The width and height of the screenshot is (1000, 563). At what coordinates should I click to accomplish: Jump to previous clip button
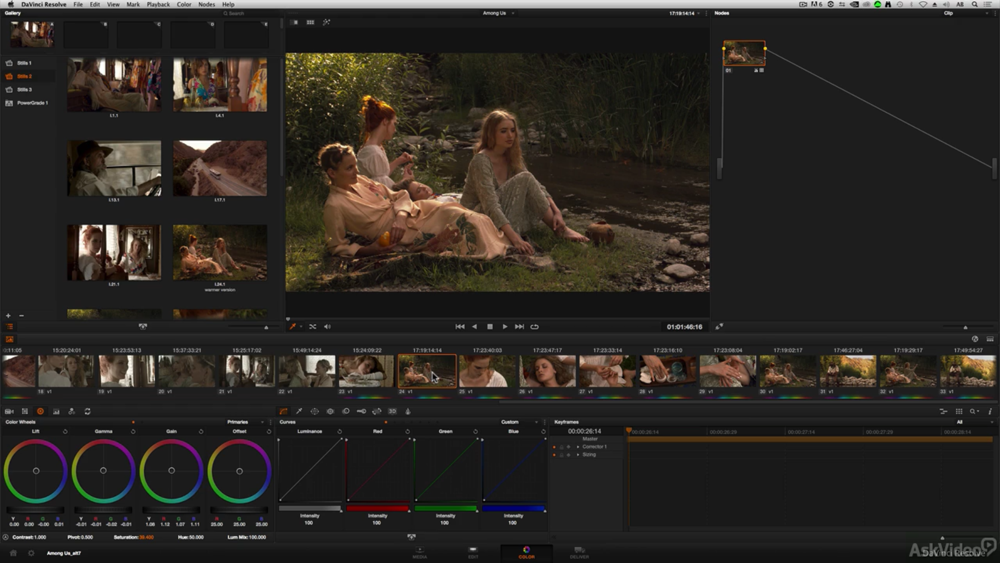460,326
